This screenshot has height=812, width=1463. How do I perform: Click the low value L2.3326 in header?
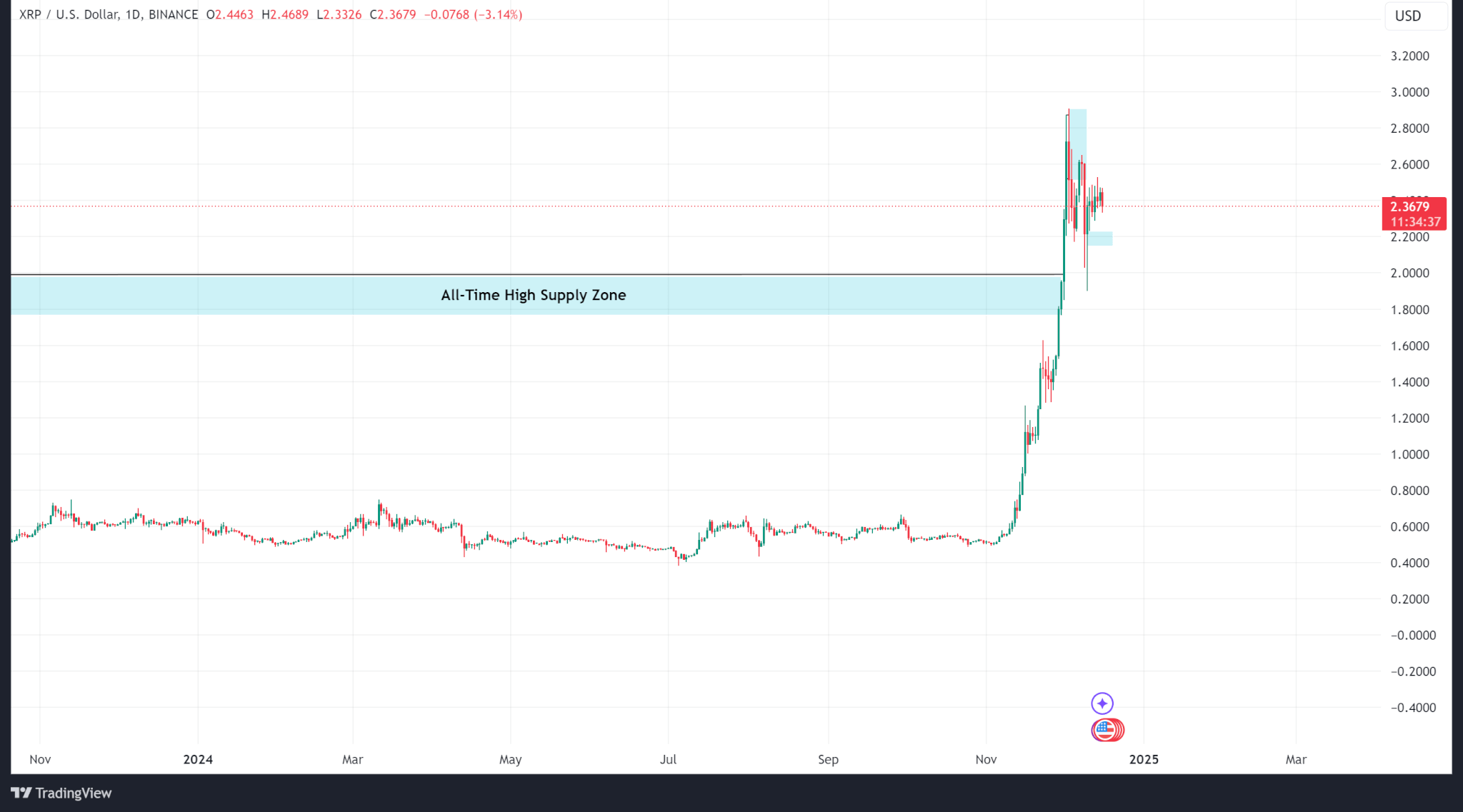tap(339, 14)
